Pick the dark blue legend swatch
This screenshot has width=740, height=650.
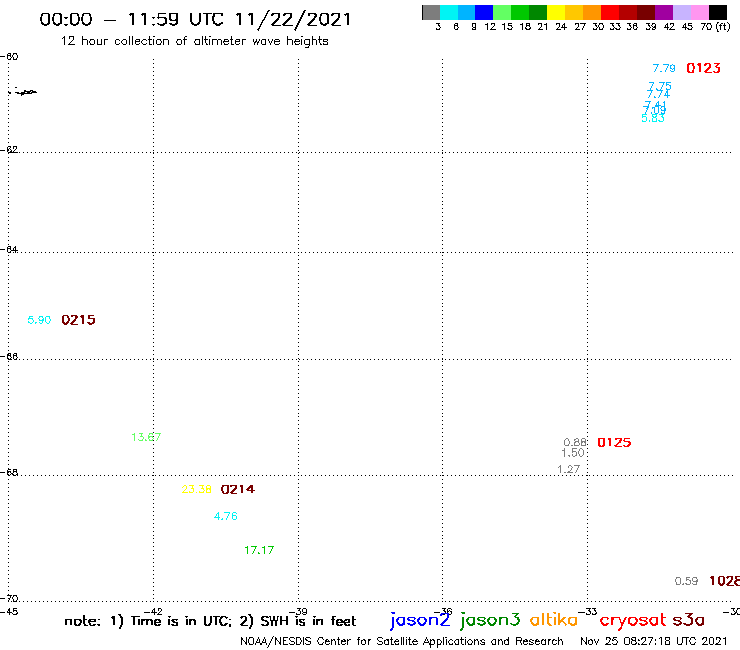[x=484, y=12]
